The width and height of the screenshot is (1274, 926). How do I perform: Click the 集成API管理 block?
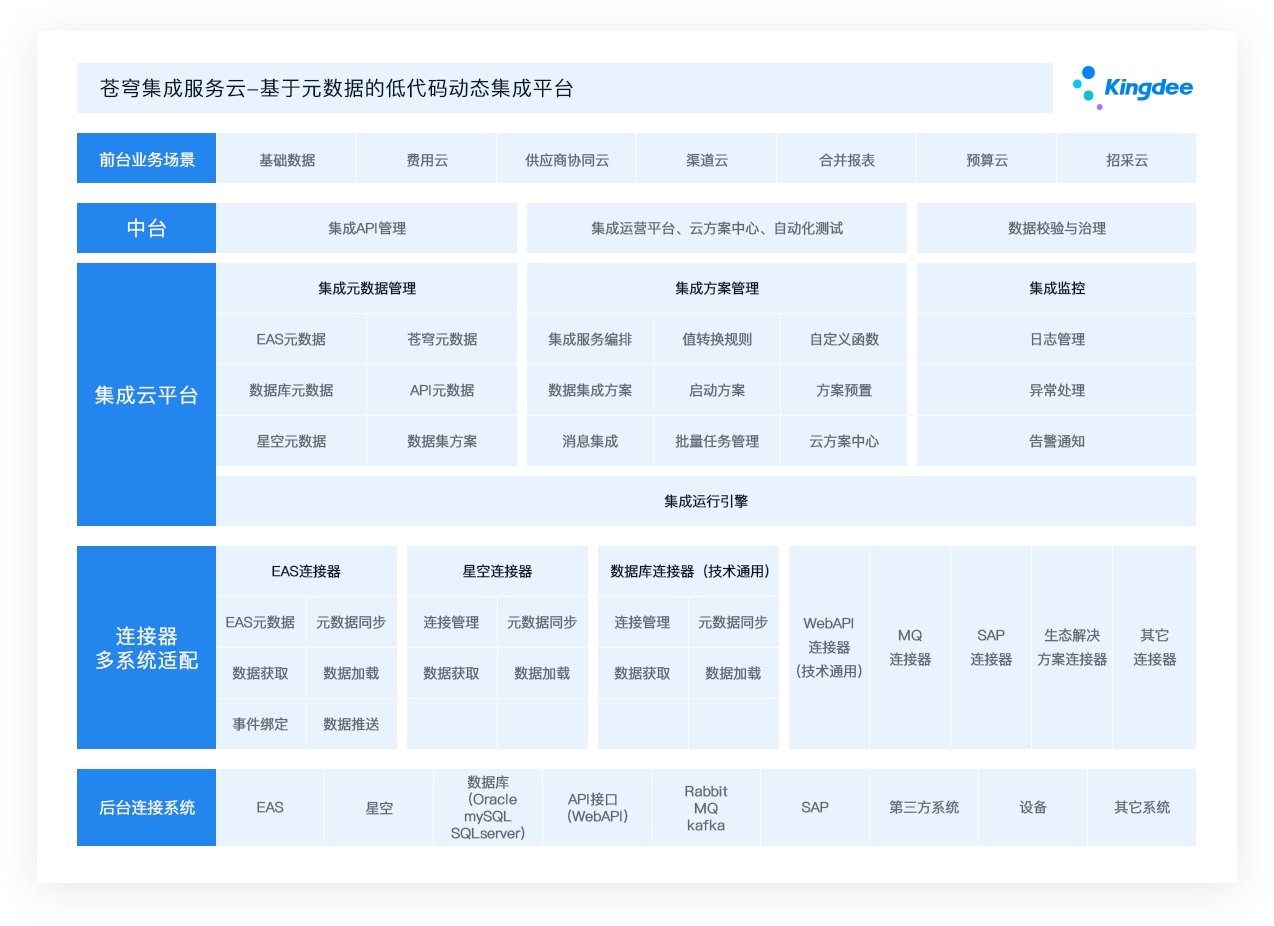(367, 228)
